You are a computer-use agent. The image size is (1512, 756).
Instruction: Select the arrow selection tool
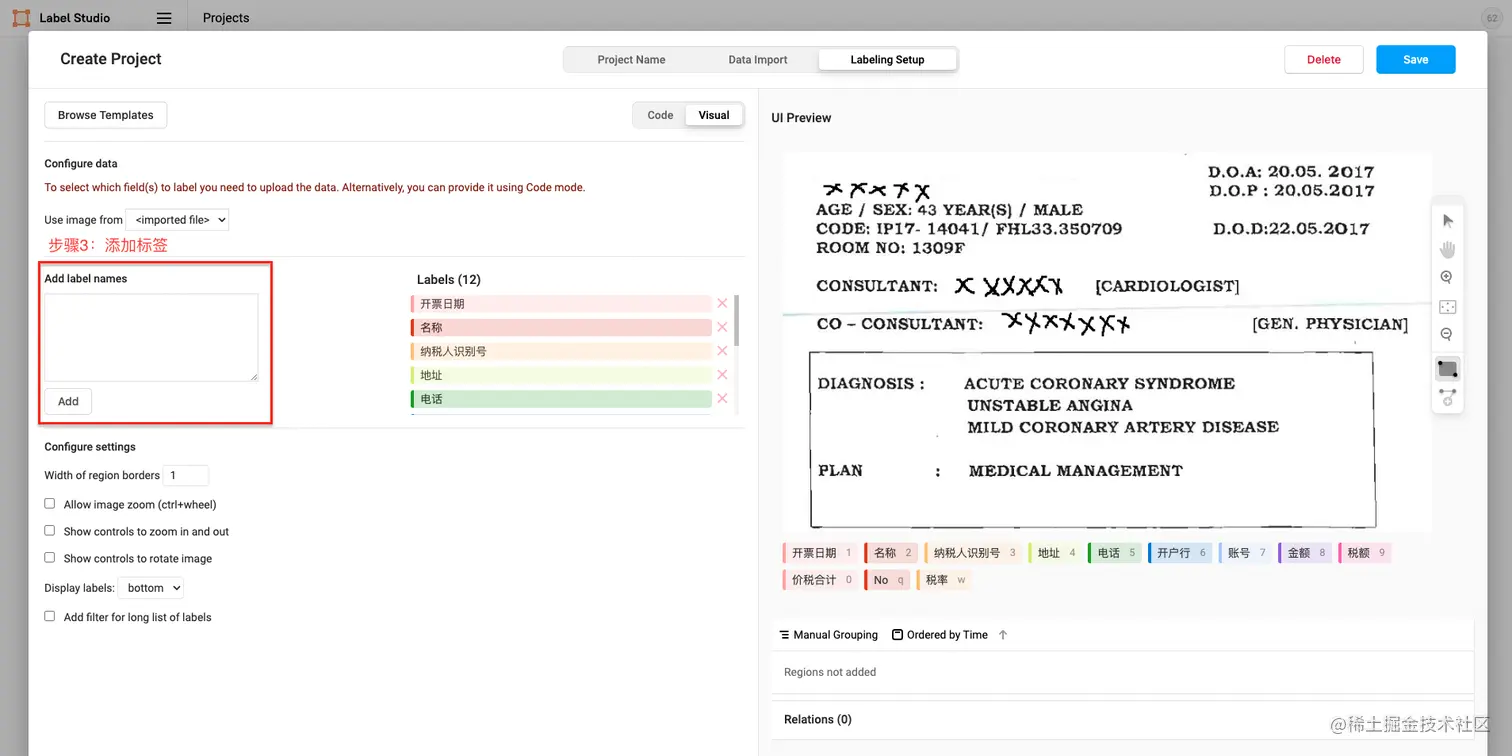(1448, 220)
